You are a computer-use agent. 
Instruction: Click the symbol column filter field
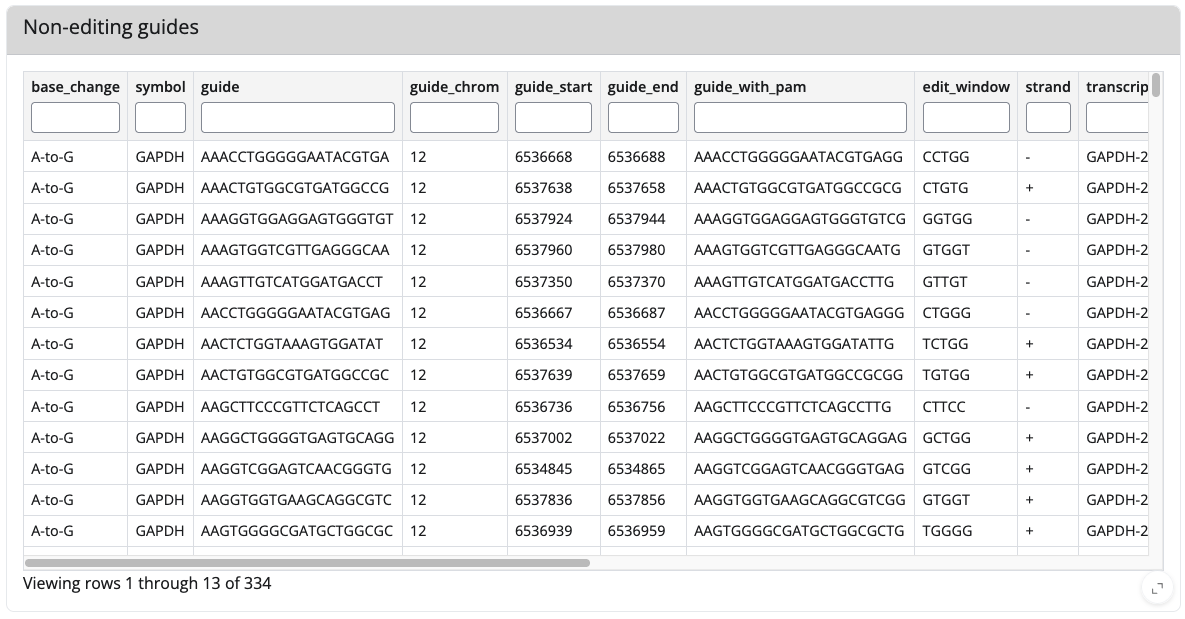(160, 118)
